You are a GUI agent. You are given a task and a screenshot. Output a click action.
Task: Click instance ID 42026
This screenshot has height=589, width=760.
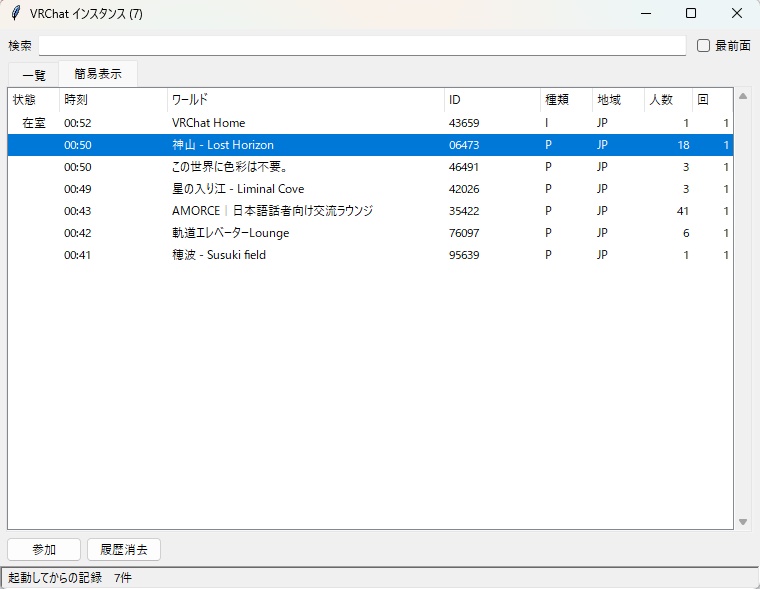point(464,189)
